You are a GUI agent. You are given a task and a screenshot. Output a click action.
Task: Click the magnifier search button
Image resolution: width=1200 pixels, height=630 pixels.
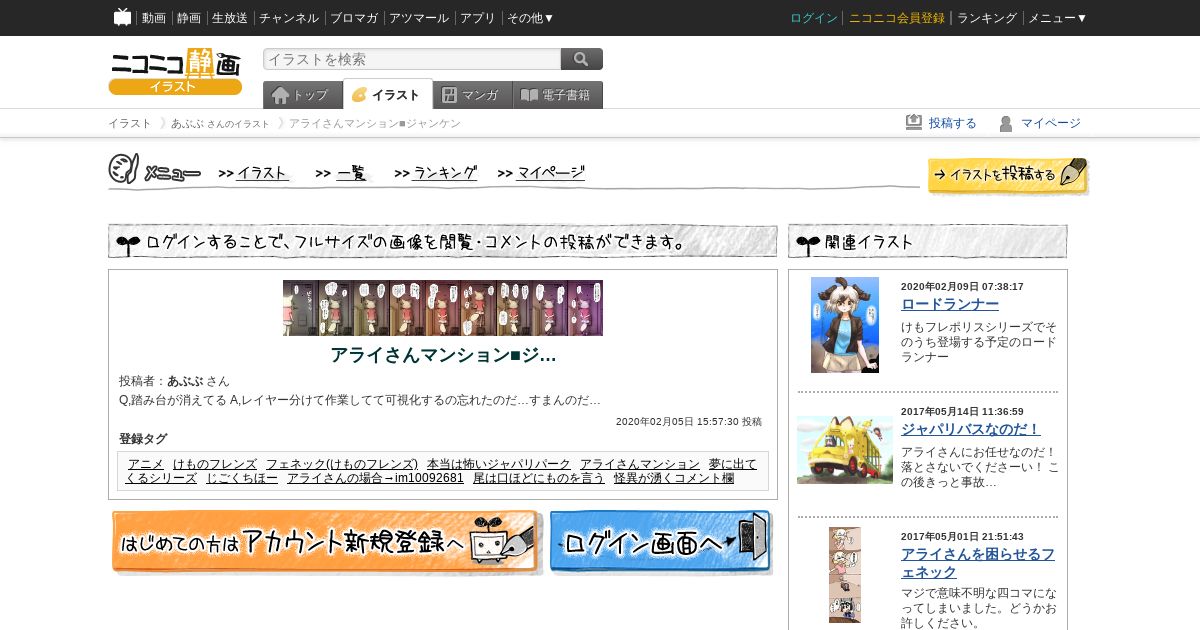click(x=582, y=59)
